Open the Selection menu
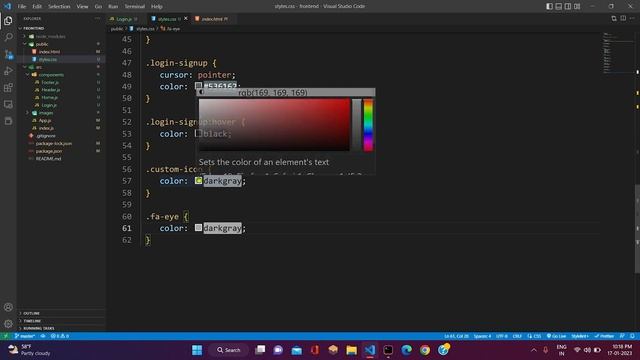Screen dimensions: 640x360 (59, 6)
